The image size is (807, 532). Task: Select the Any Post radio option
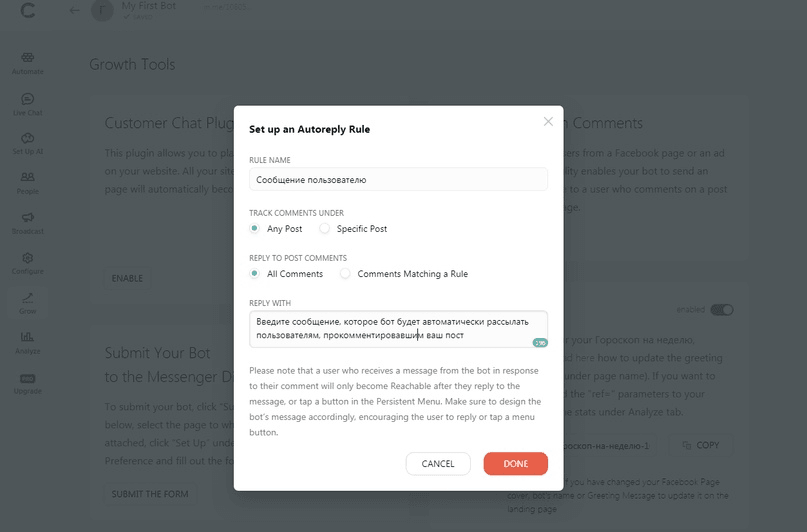[254, 228]
